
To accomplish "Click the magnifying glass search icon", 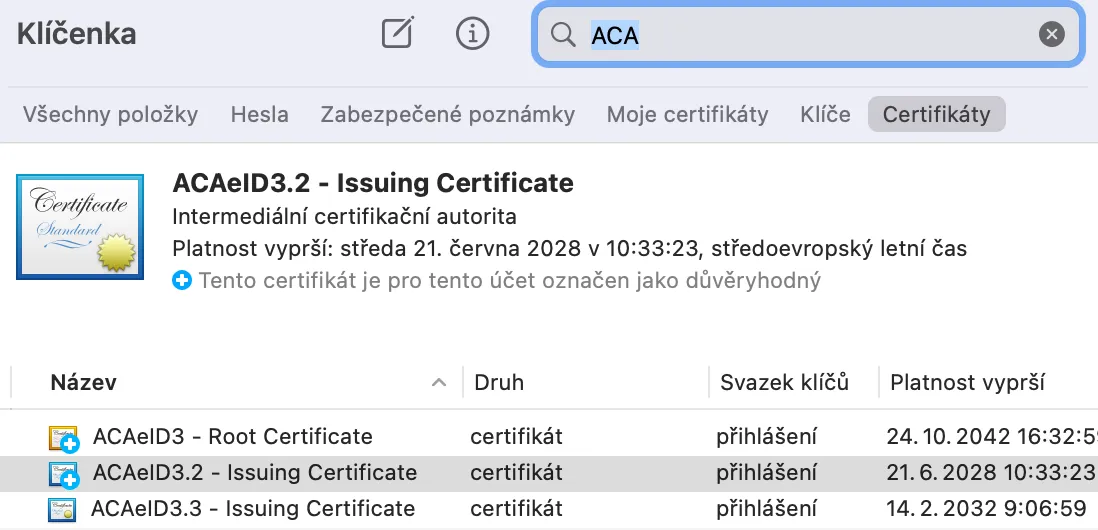I will 564,35.
